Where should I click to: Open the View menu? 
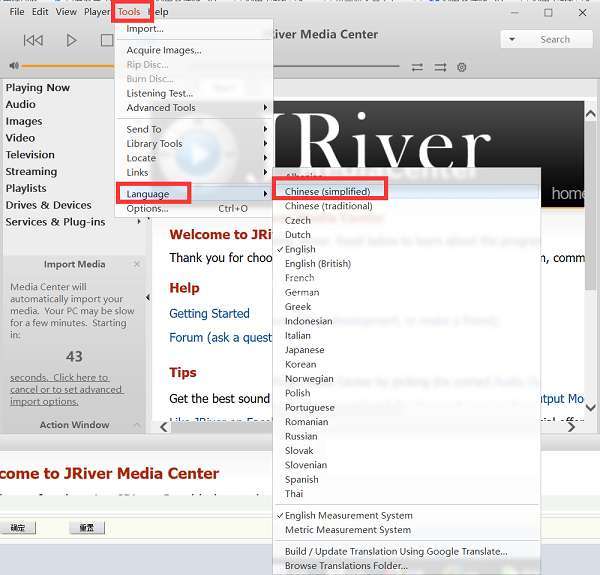(66, 12)
